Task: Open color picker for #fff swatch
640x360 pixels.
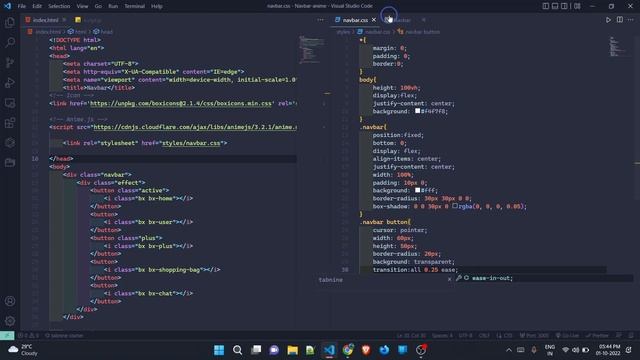Action: [x=418, y=190]
